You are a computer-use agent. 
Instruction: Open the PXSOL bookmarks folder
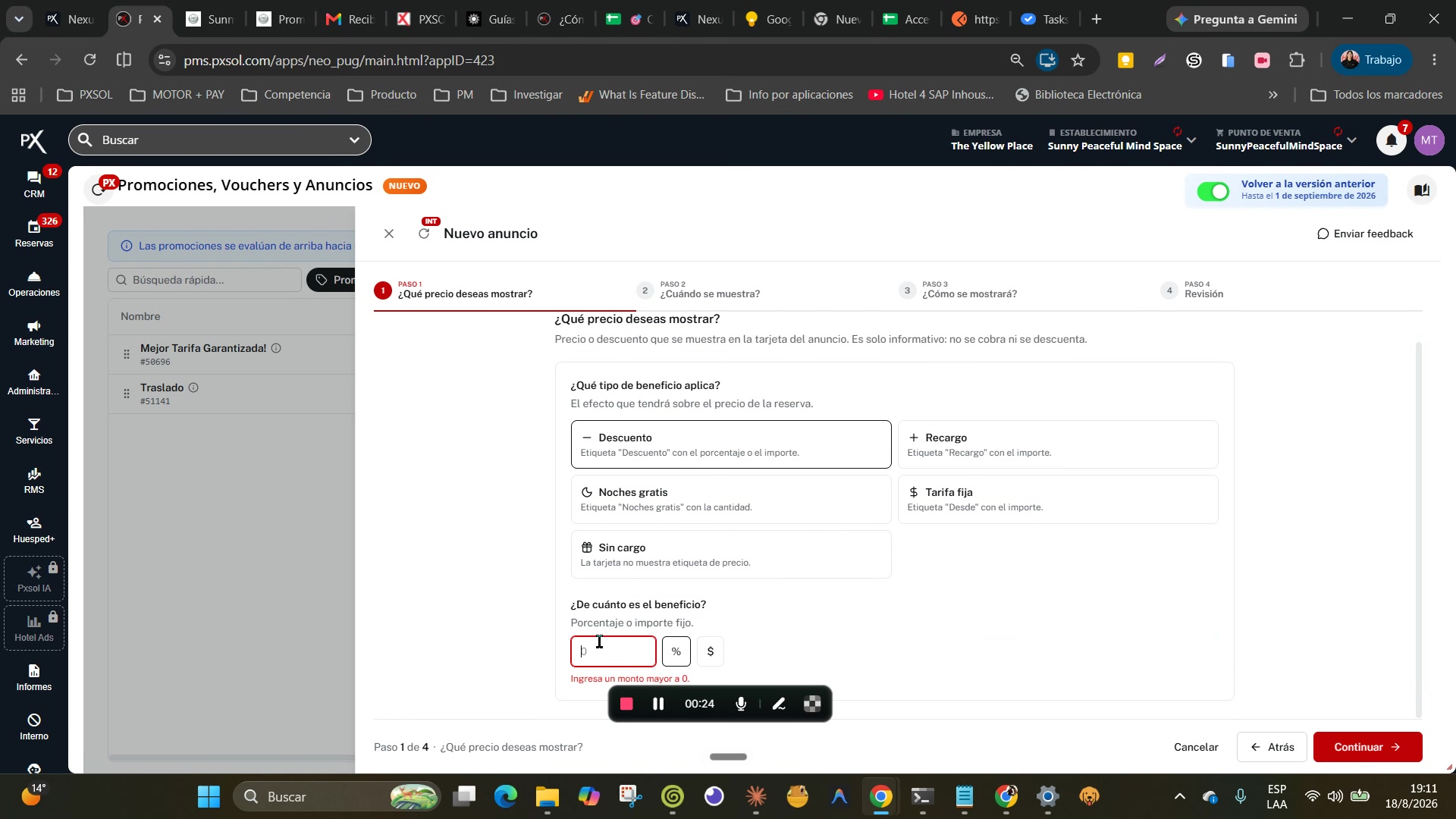click(85, 95)
